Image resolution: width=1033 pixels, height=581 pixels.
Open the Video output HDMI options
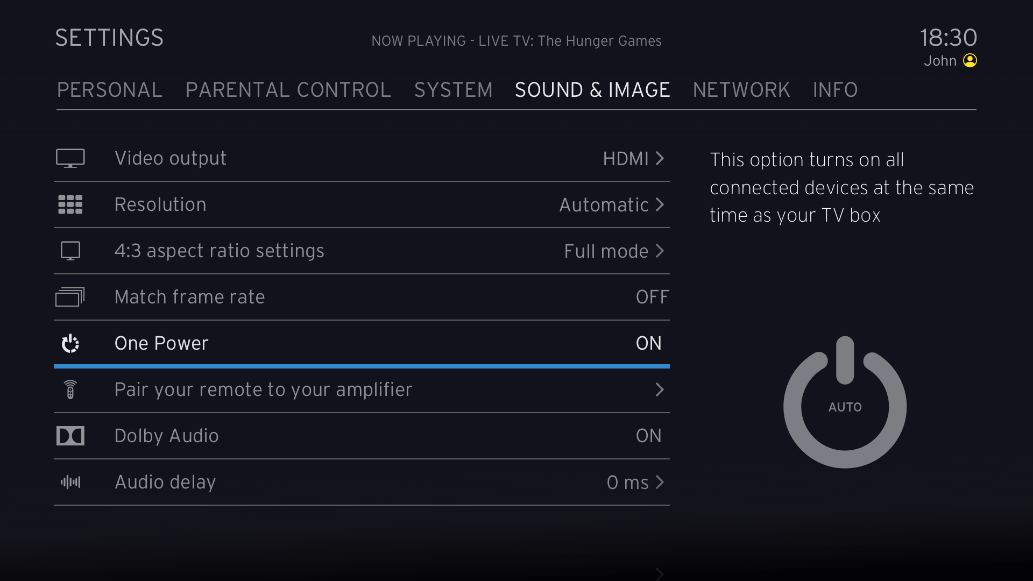click(x=633, y=158)
